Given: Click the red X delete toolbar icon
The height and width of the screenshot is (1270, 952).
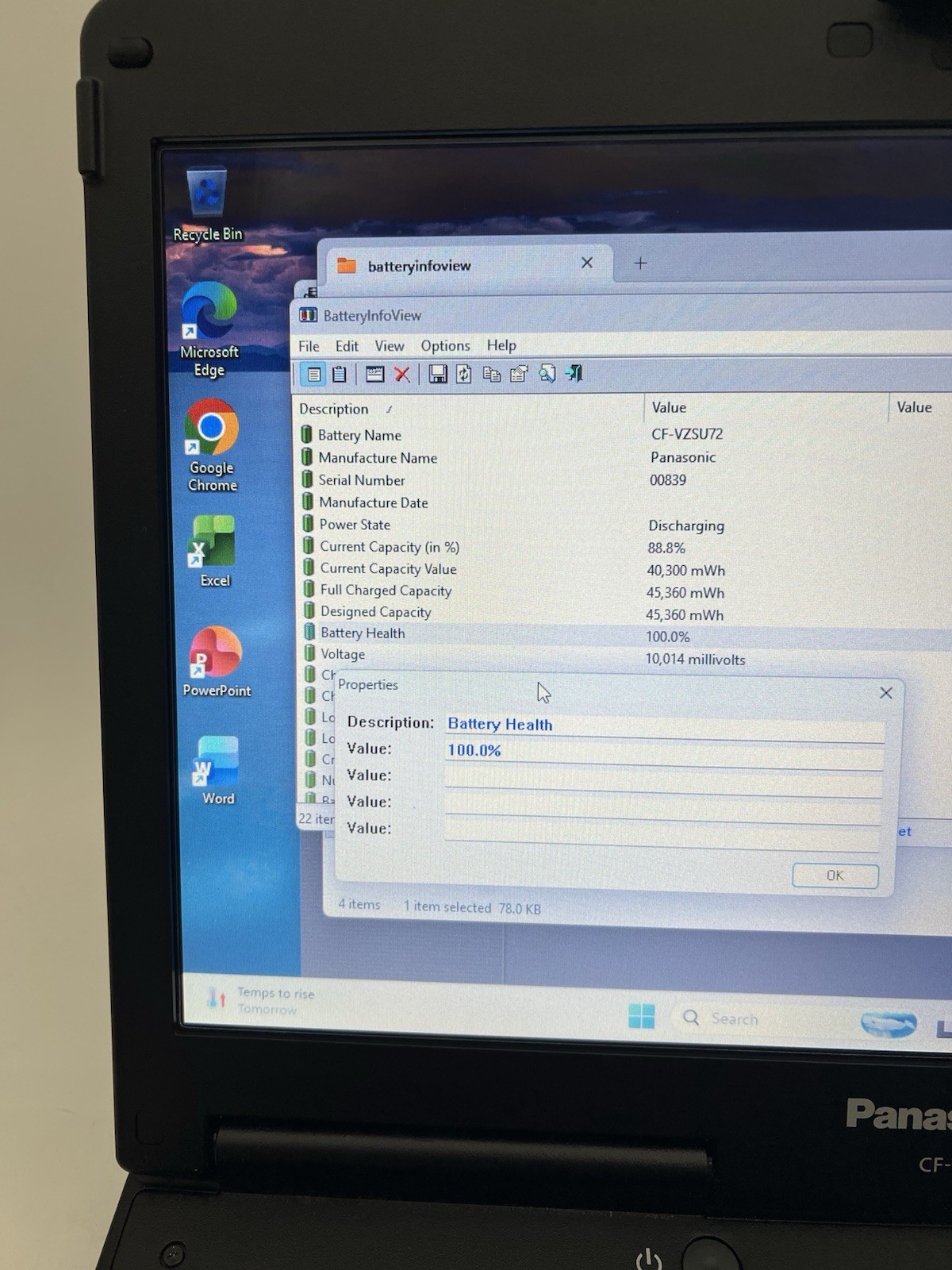Looking at the screenshot, I should pyautogui.click(x=402, y=374).
